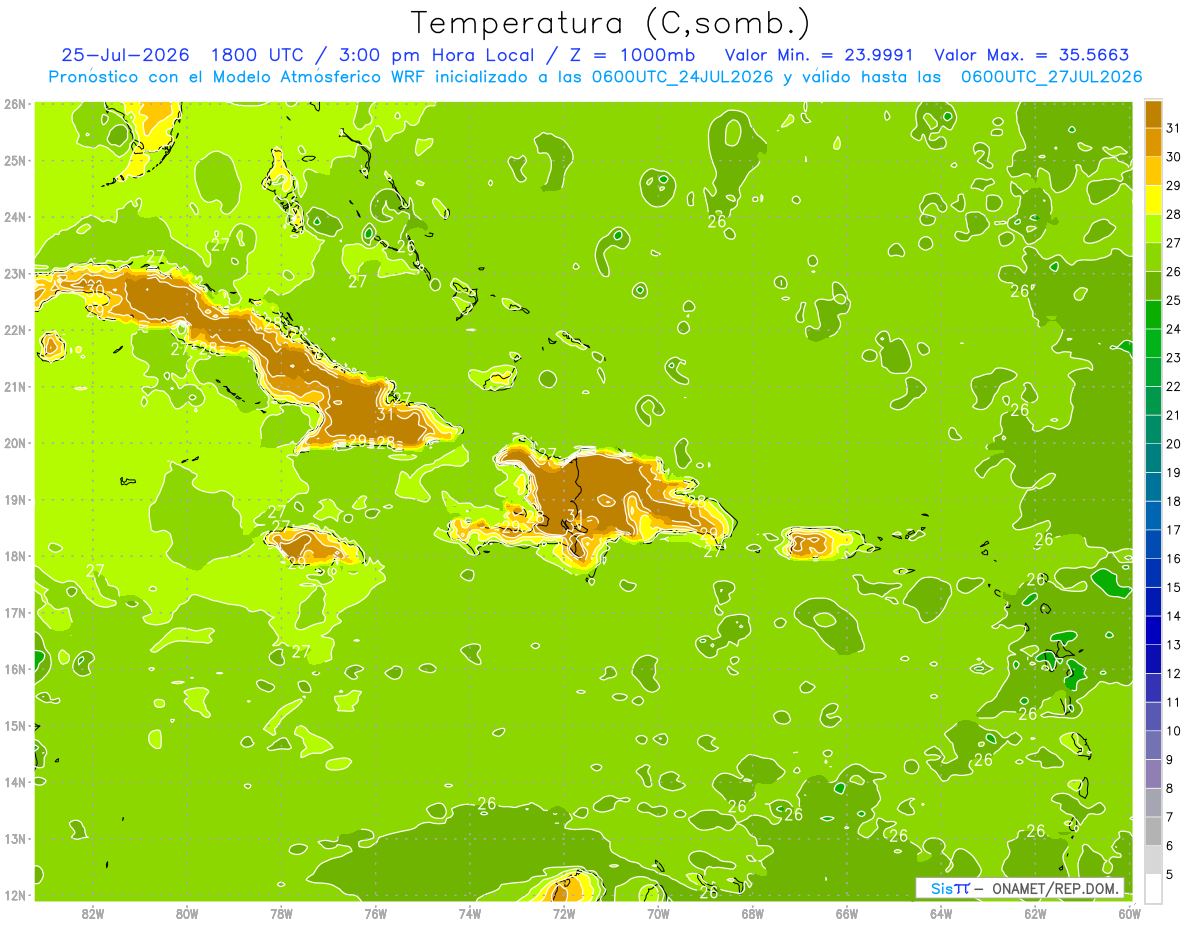Click the "1800 UTC" time text
Screen dimensions: 1200x927
pos(260,55)
